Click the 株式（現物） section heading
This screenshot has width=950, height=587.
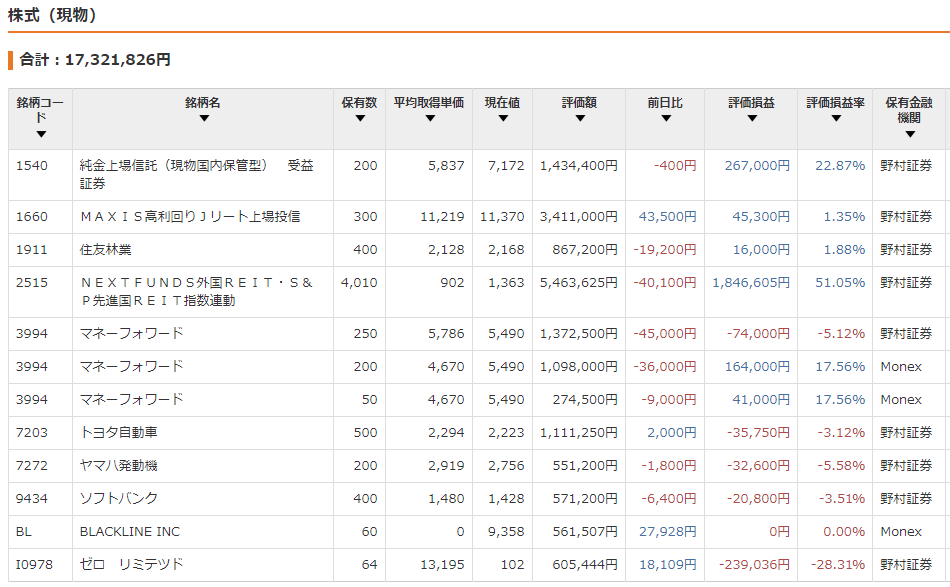(x=52, y=15)
